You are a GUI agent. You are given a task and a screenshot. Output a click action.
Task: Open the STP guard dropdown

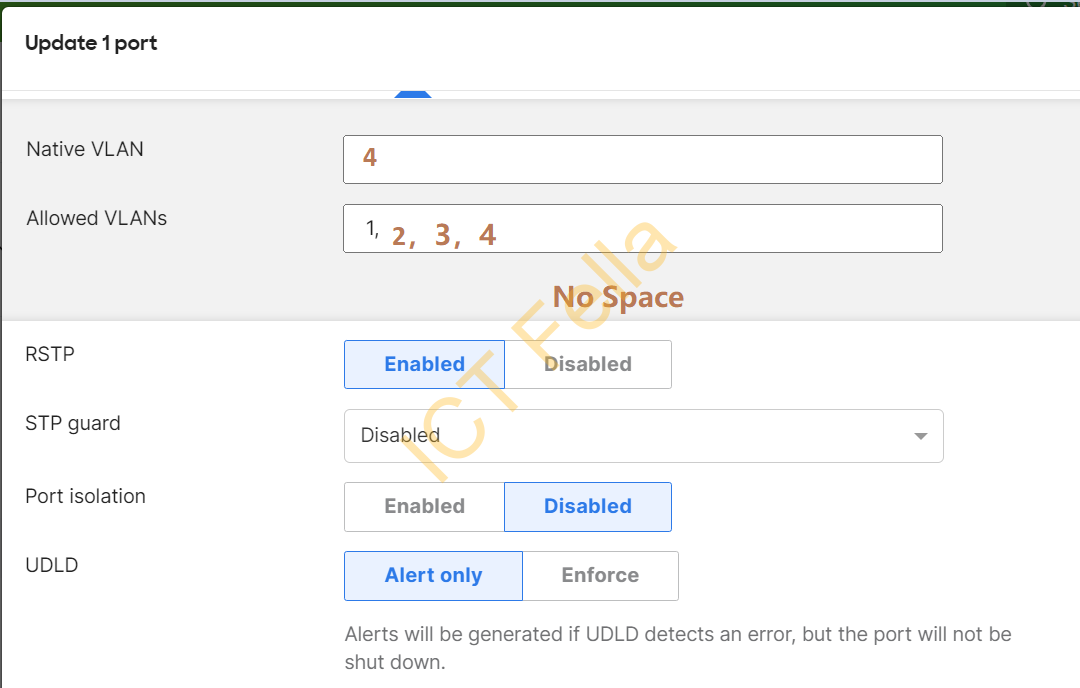(x=643, y=436)
